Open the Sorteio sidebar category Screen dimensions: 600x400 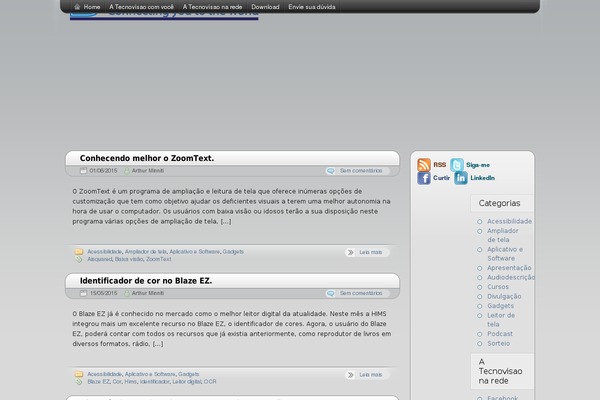[x=498, y=343]
